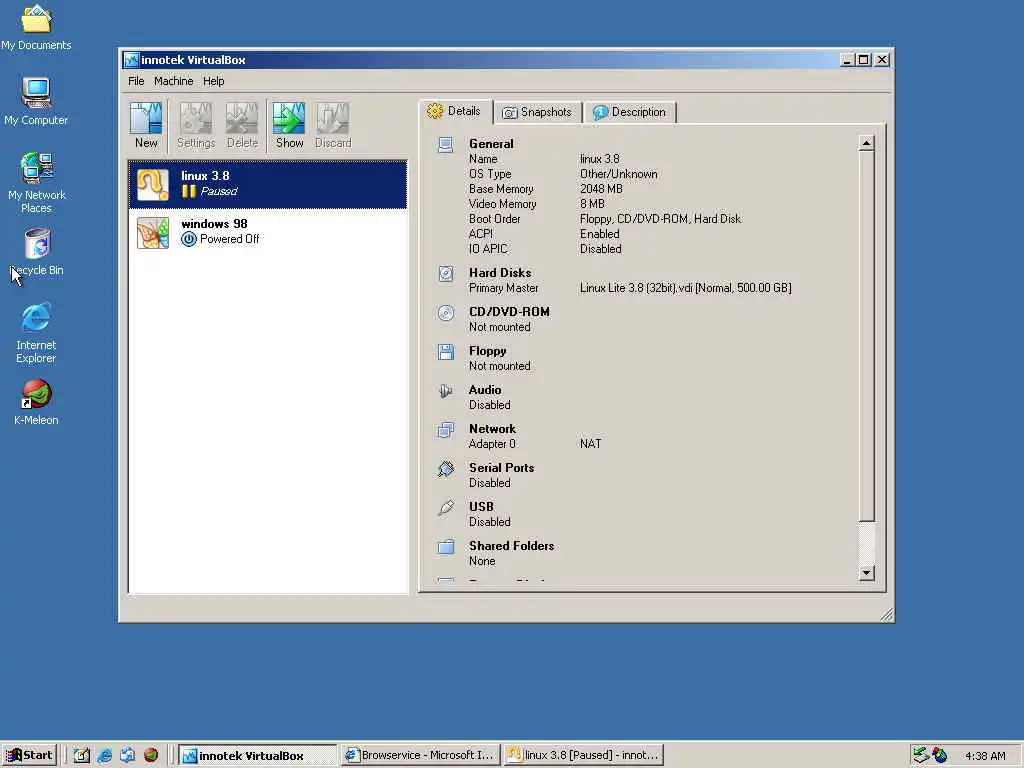Open the Machine menu

(173, 81)
